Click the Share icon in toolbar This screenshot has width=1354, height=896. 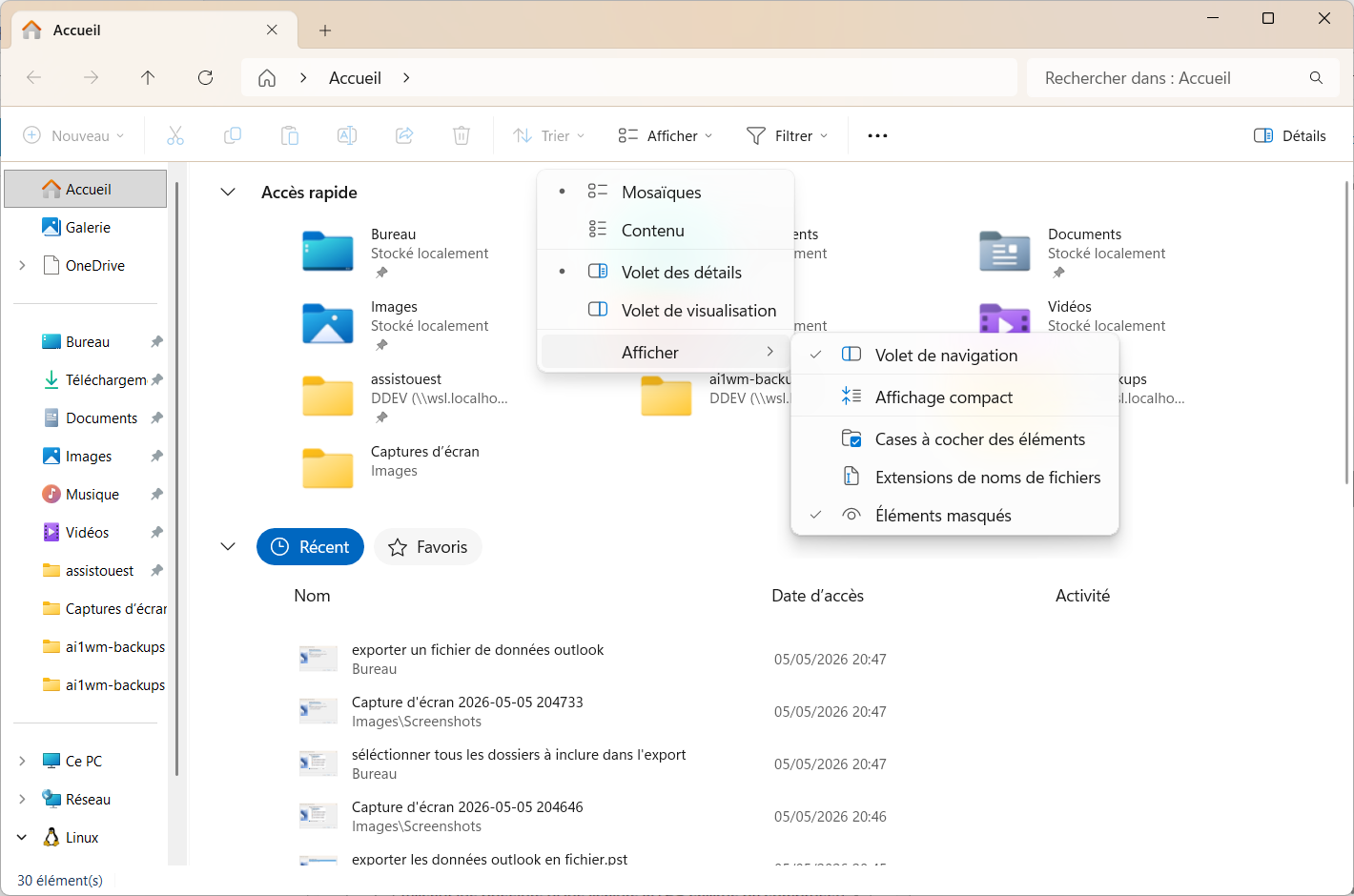pos(404,135)
